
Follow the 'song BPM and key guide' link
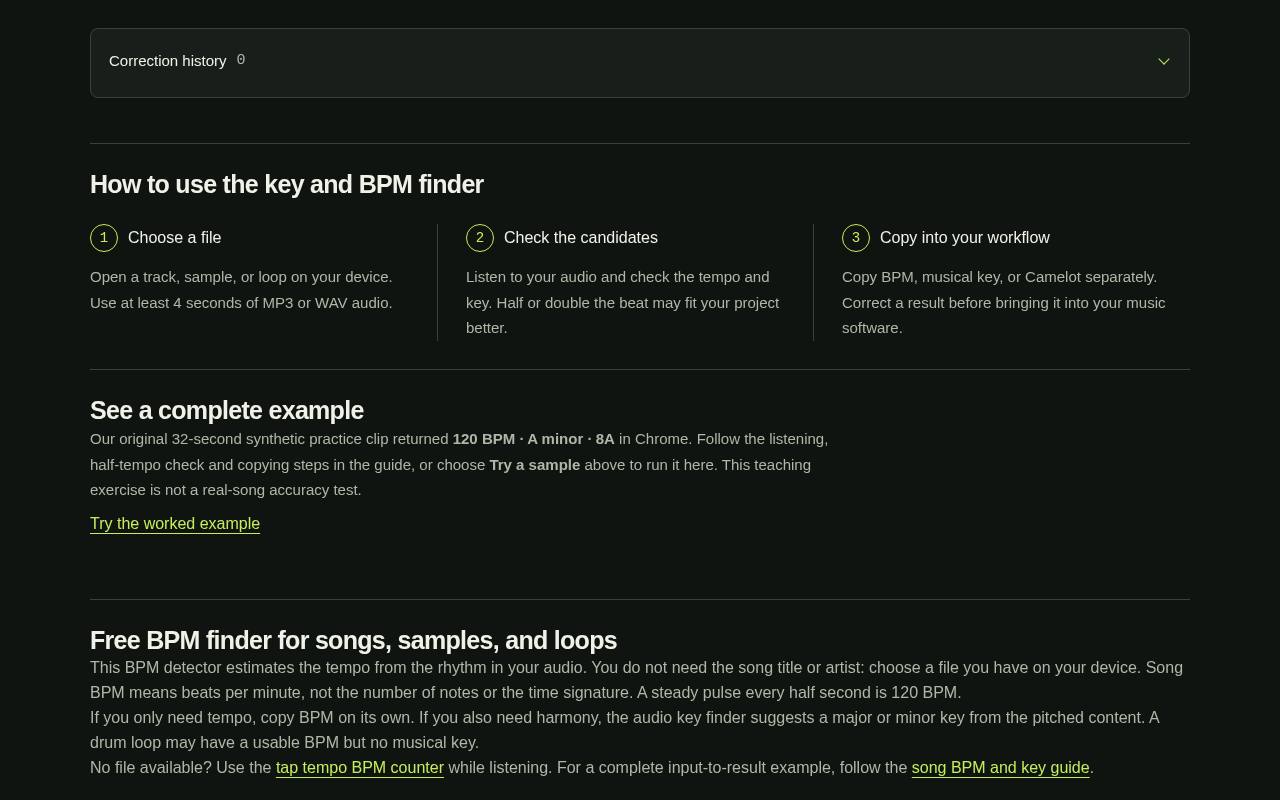(1000, 768)
